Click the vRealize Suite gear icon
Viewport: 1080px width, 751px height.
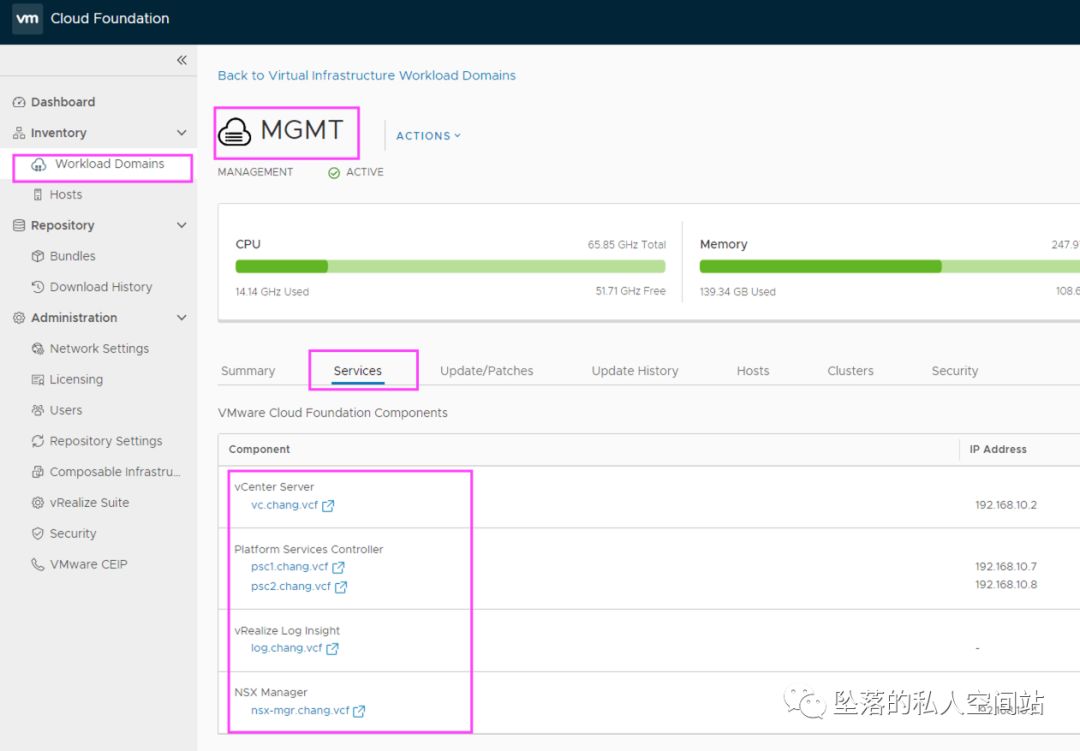38,503
